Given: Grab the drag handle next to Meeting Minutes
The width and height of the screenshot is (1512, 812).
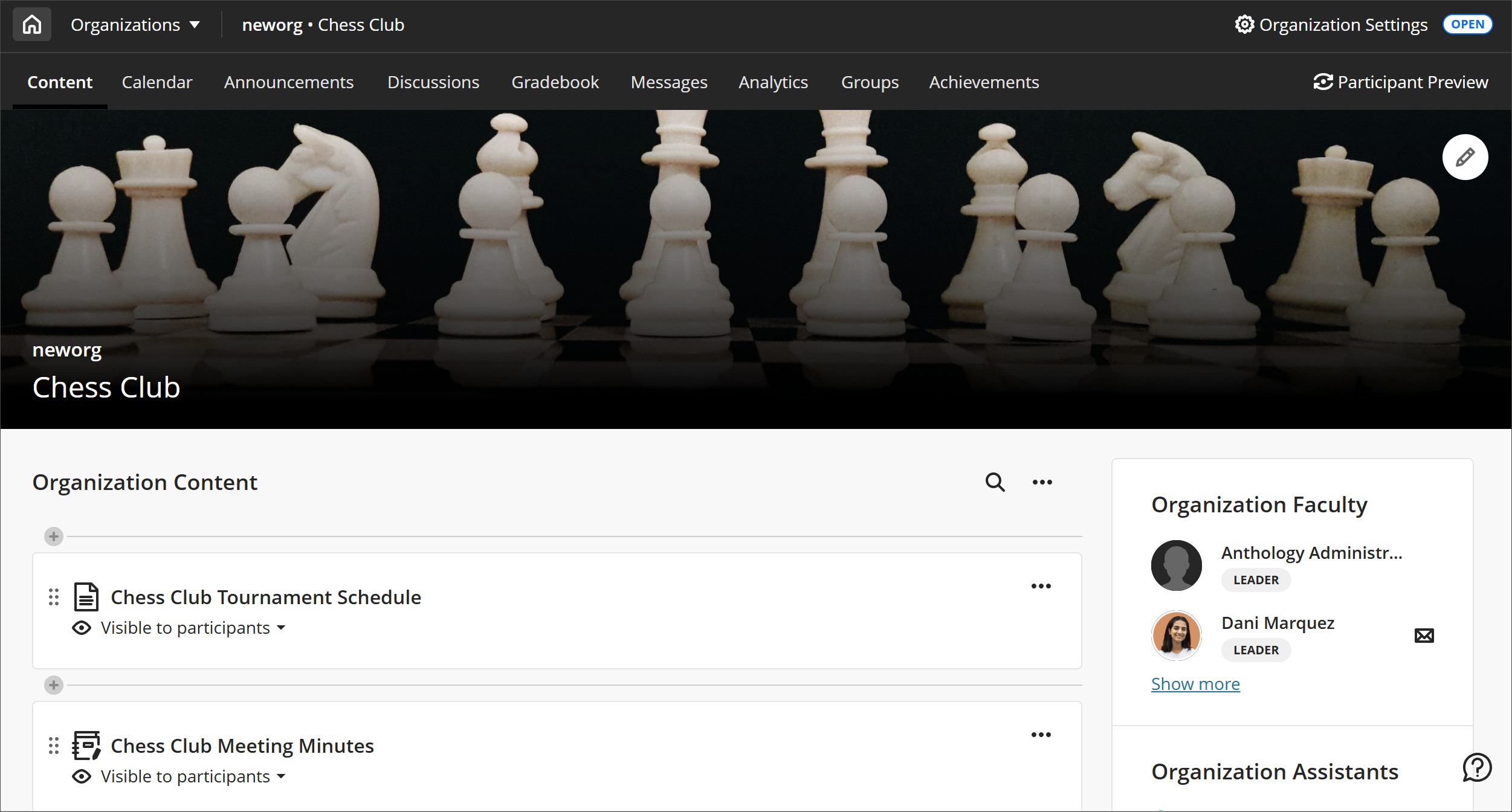Looking at the screenshot, I should point(53,745).
